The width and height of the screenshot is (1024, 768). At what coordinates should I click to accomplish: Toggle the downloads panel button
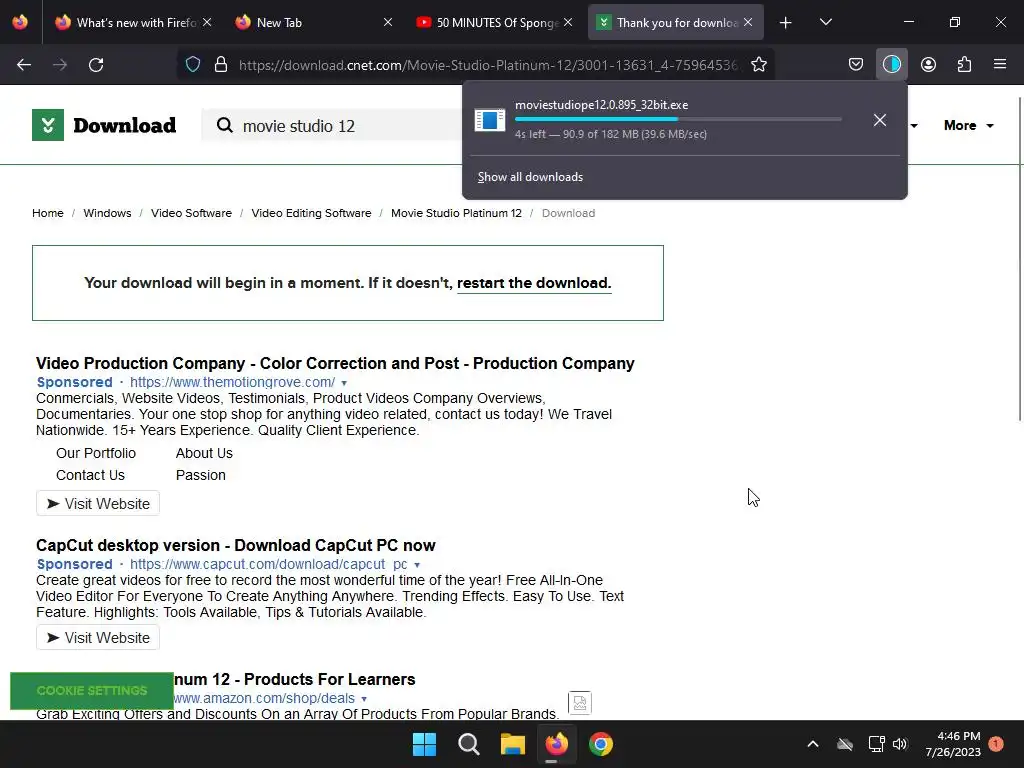click(891, 64)
